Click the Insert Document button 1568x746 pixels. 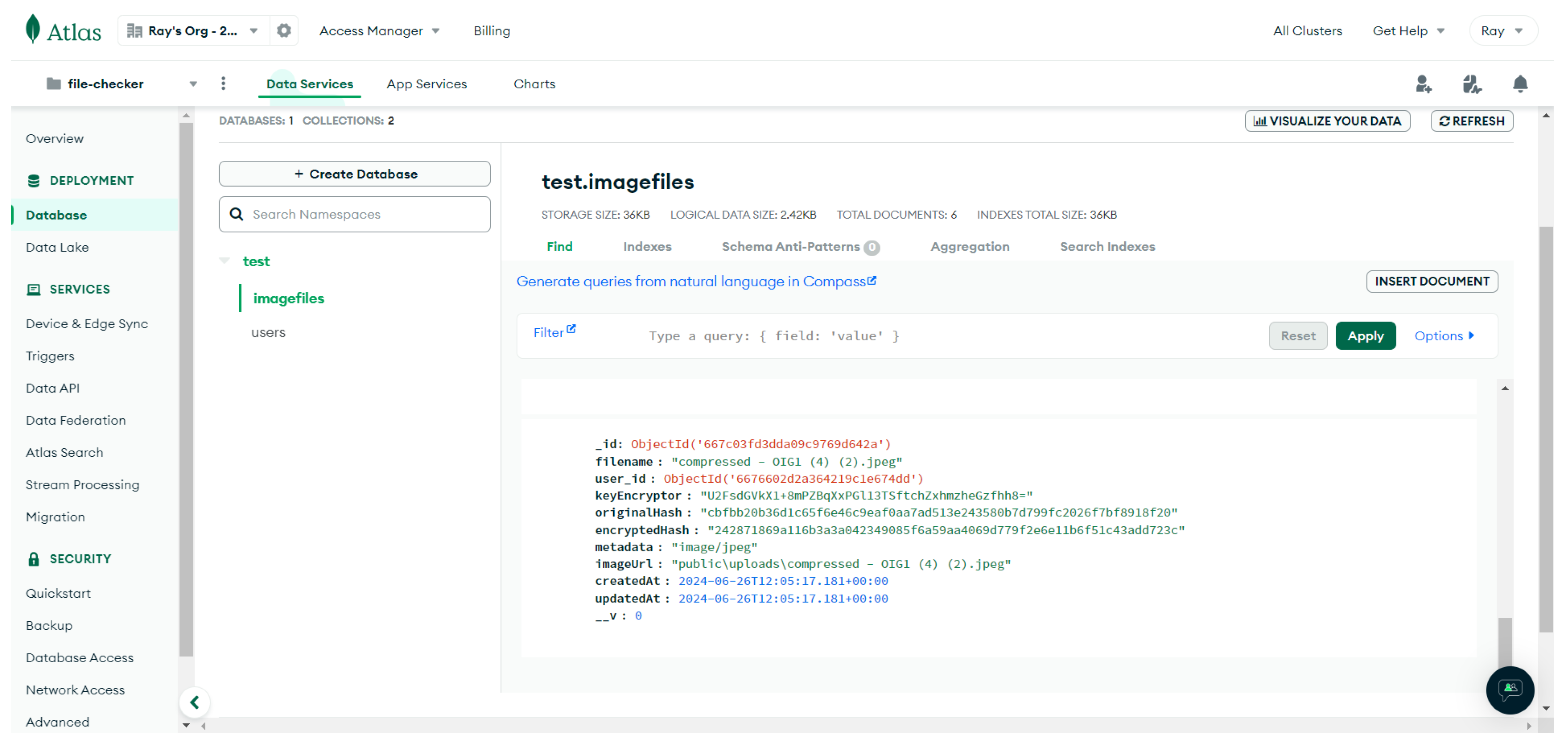1432,281
